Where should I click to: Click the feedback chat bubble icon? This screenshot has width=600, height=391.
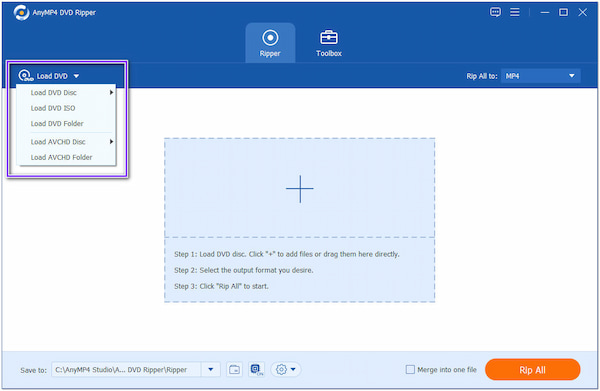click(495, 12)
